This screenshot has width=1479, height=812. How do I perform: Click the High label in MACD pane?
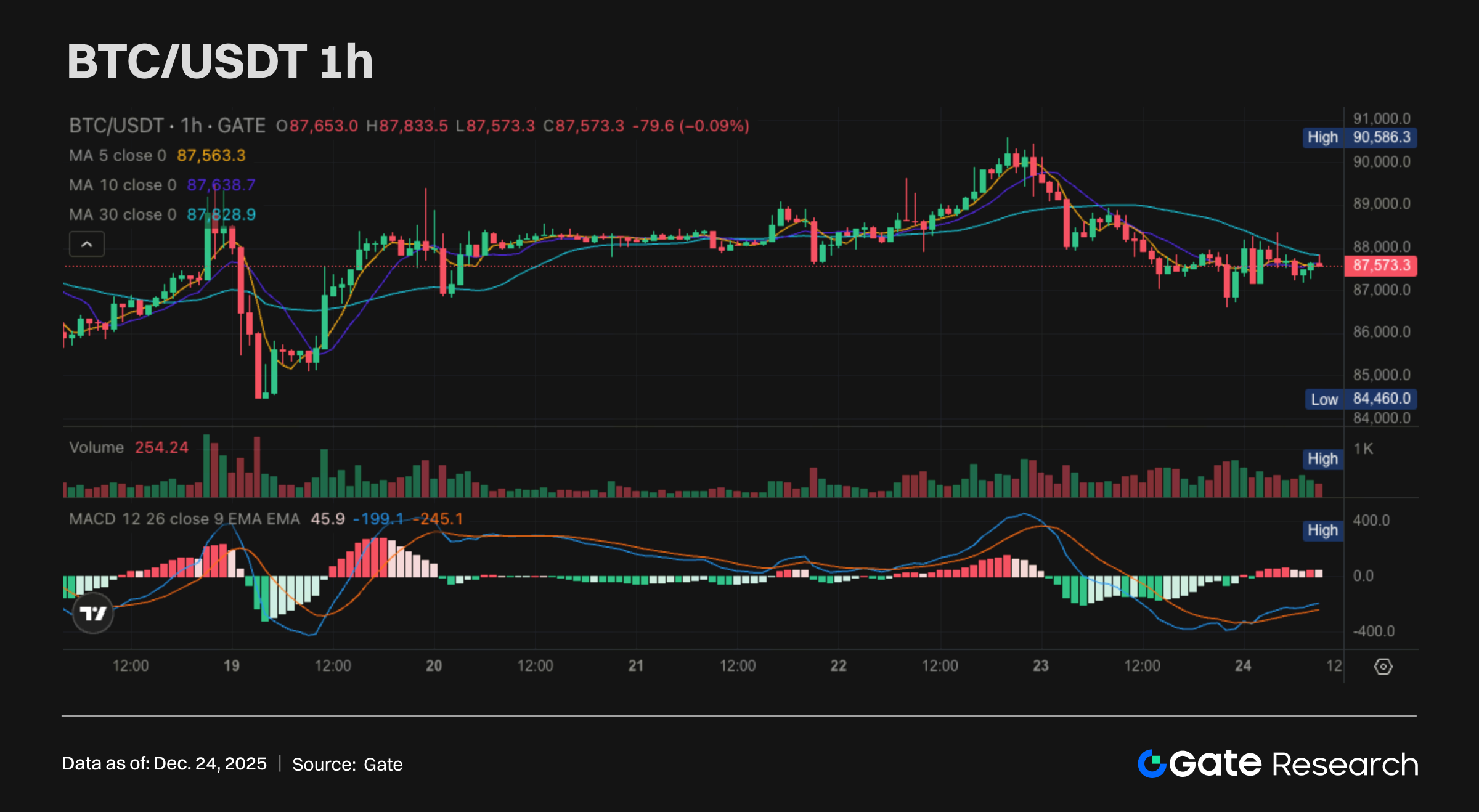pos(1322,530)
